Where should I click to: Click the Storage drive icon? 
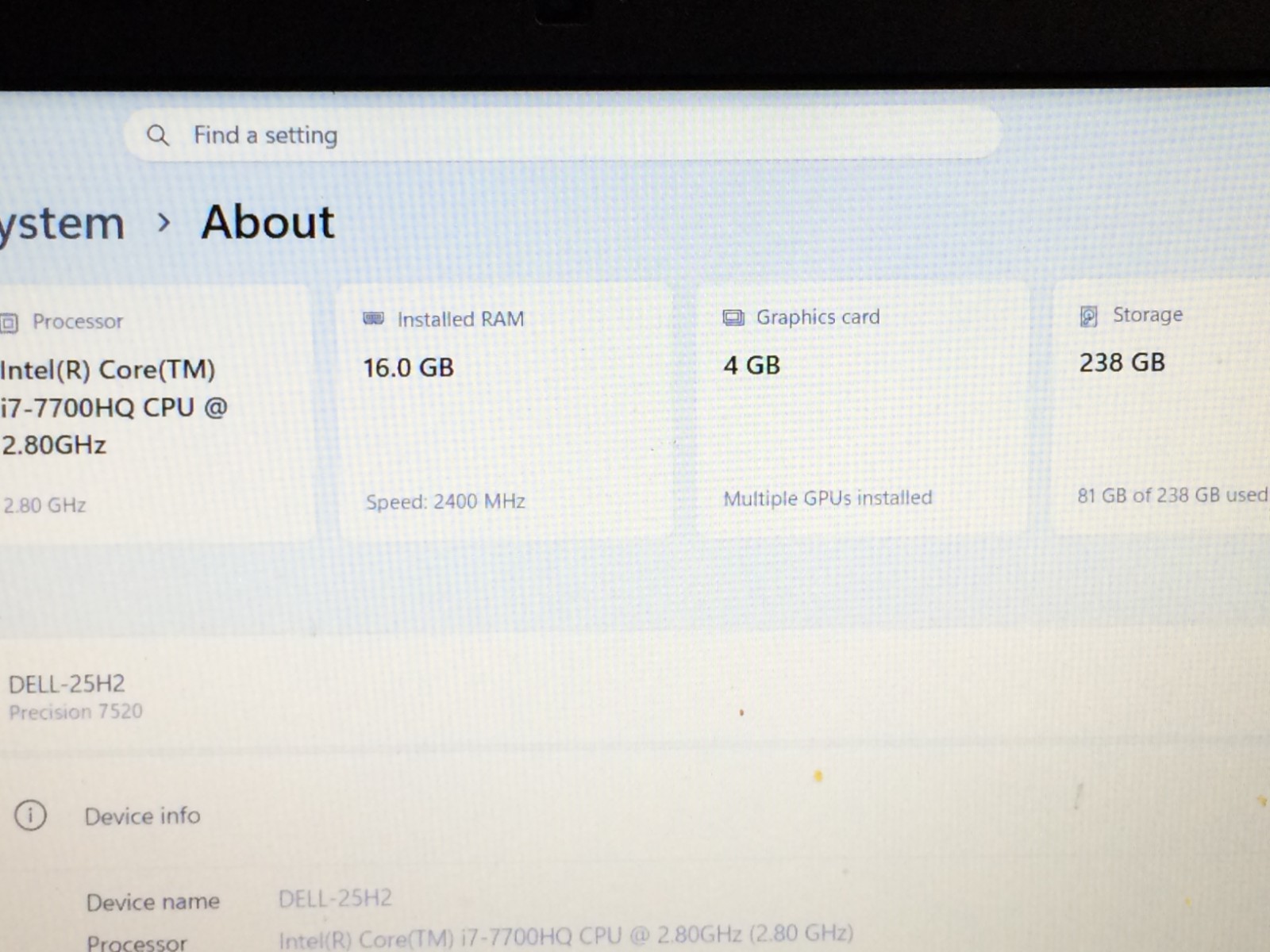click(1088, 317)
